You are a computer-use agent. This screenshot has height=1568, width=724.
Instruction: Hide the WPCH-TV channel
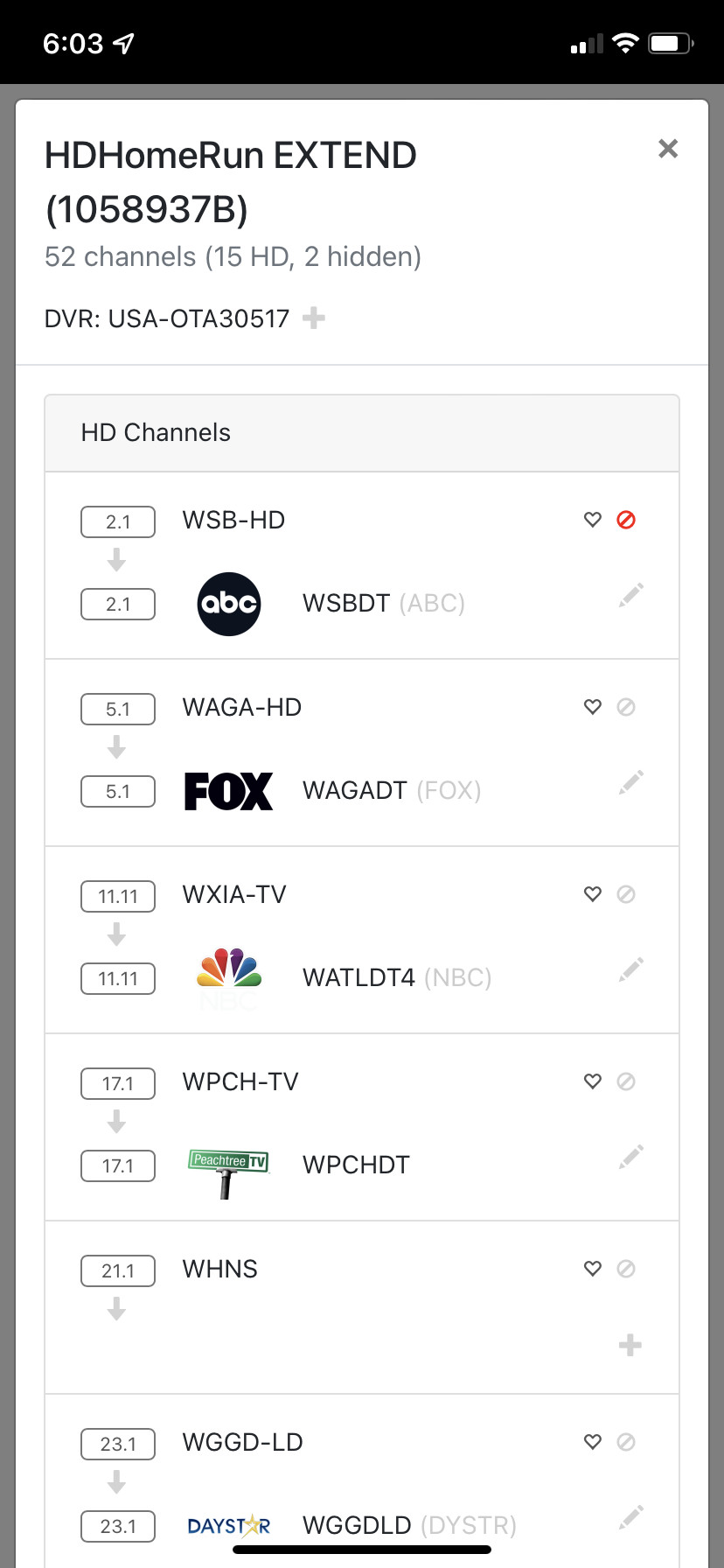(626, 1081)
